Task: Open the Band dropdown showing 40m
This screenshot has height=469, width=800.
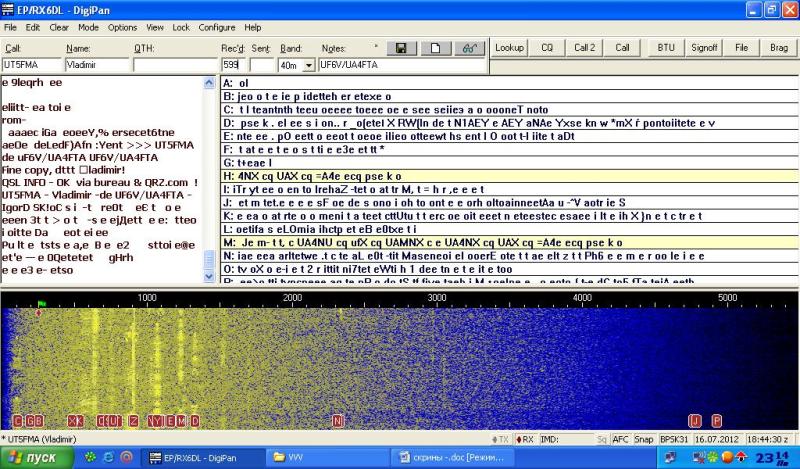Action: click(x=309, y=65)
